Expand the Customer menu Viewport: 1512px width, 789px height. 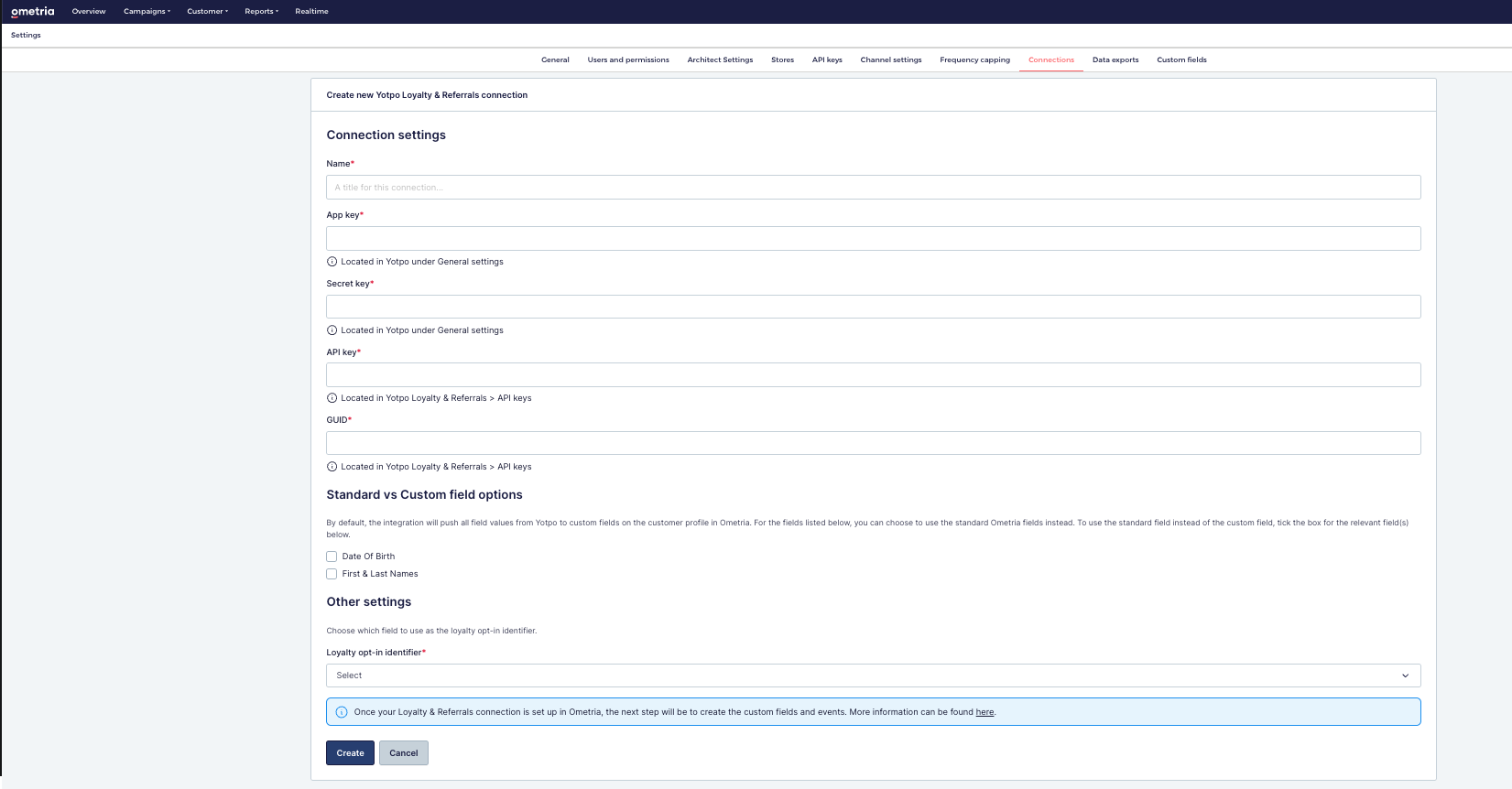click(207, 11)
